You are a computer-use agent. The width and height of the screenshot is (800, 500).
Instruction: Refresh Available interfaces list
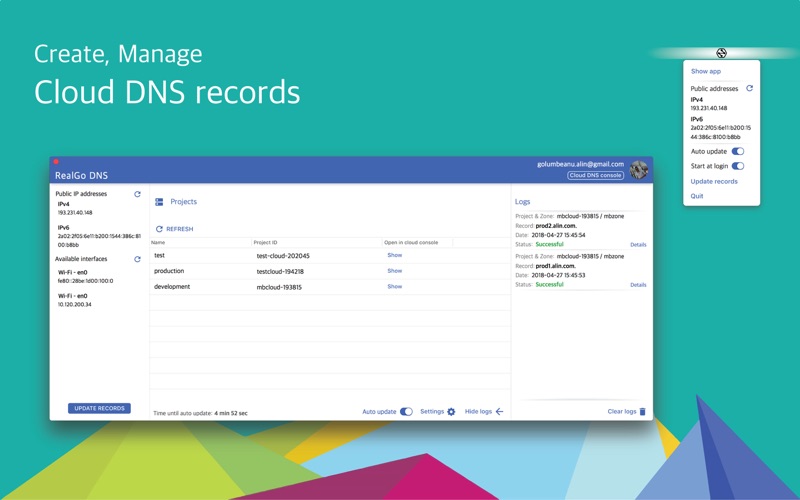137,259
